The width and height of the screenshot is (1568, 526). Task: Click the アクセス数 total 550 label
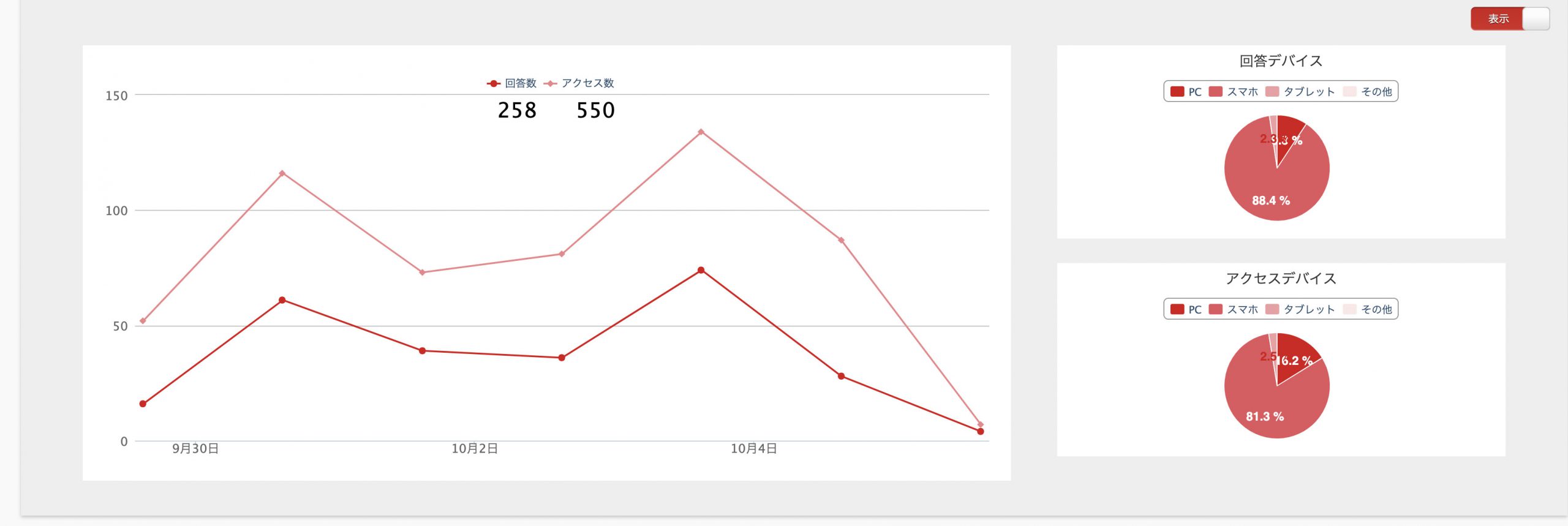pyautogui.click(x=595, y=110)
